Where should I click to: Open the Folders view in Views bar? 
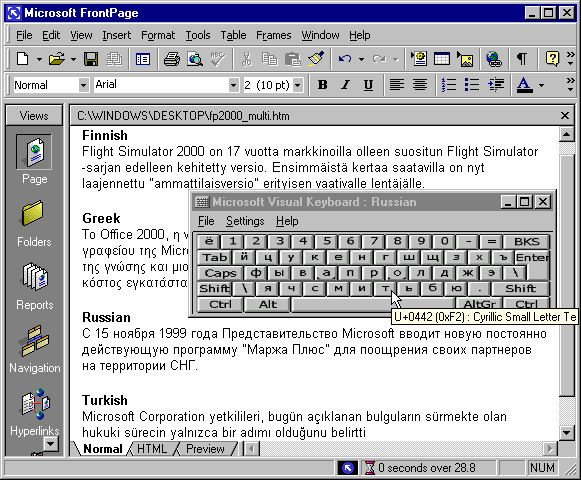click(34, 223)
